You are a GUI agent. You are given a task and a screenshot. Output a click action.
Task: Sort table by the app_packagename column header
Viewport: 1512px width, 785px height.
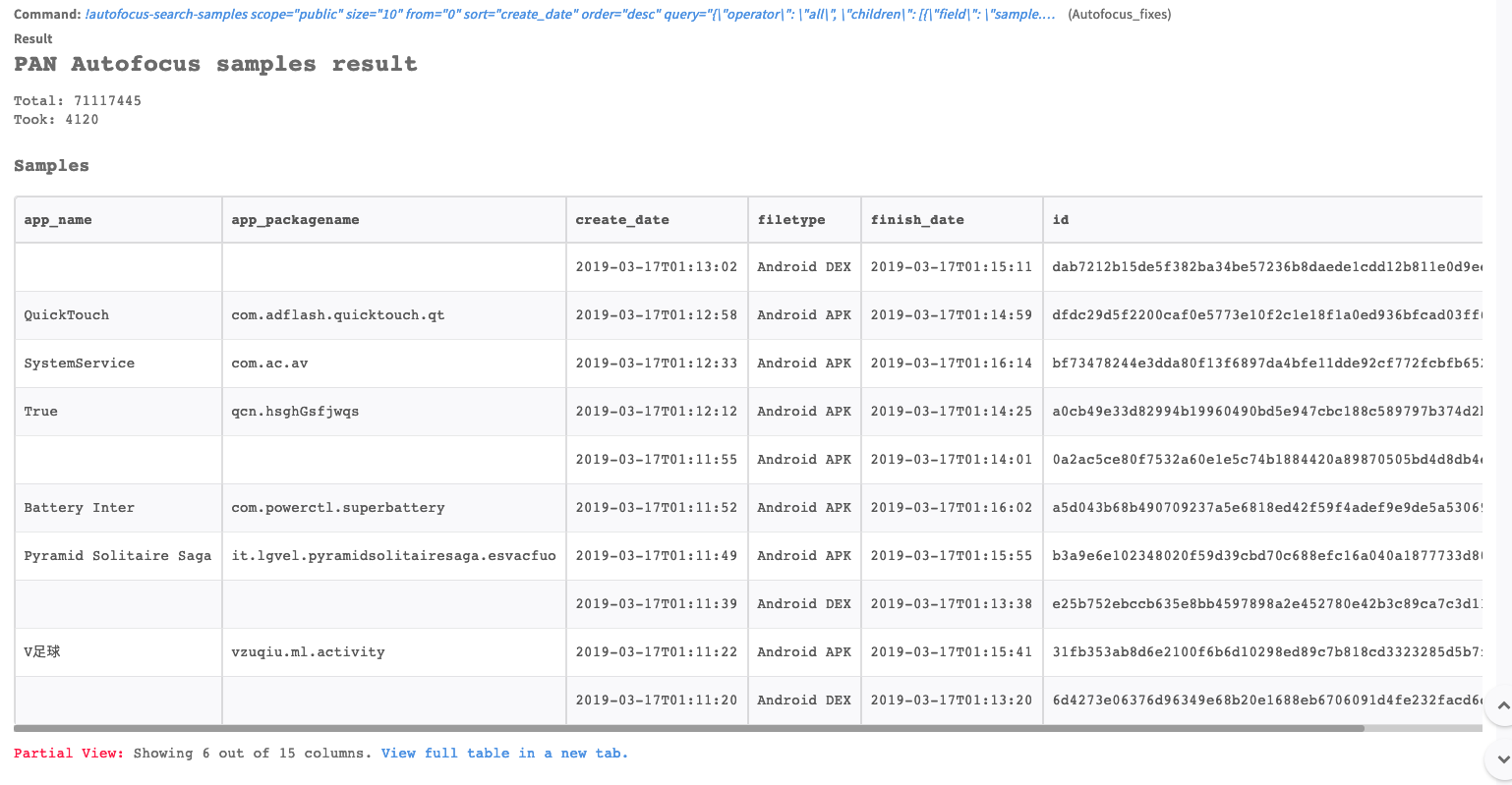click(x=295, y=219)
